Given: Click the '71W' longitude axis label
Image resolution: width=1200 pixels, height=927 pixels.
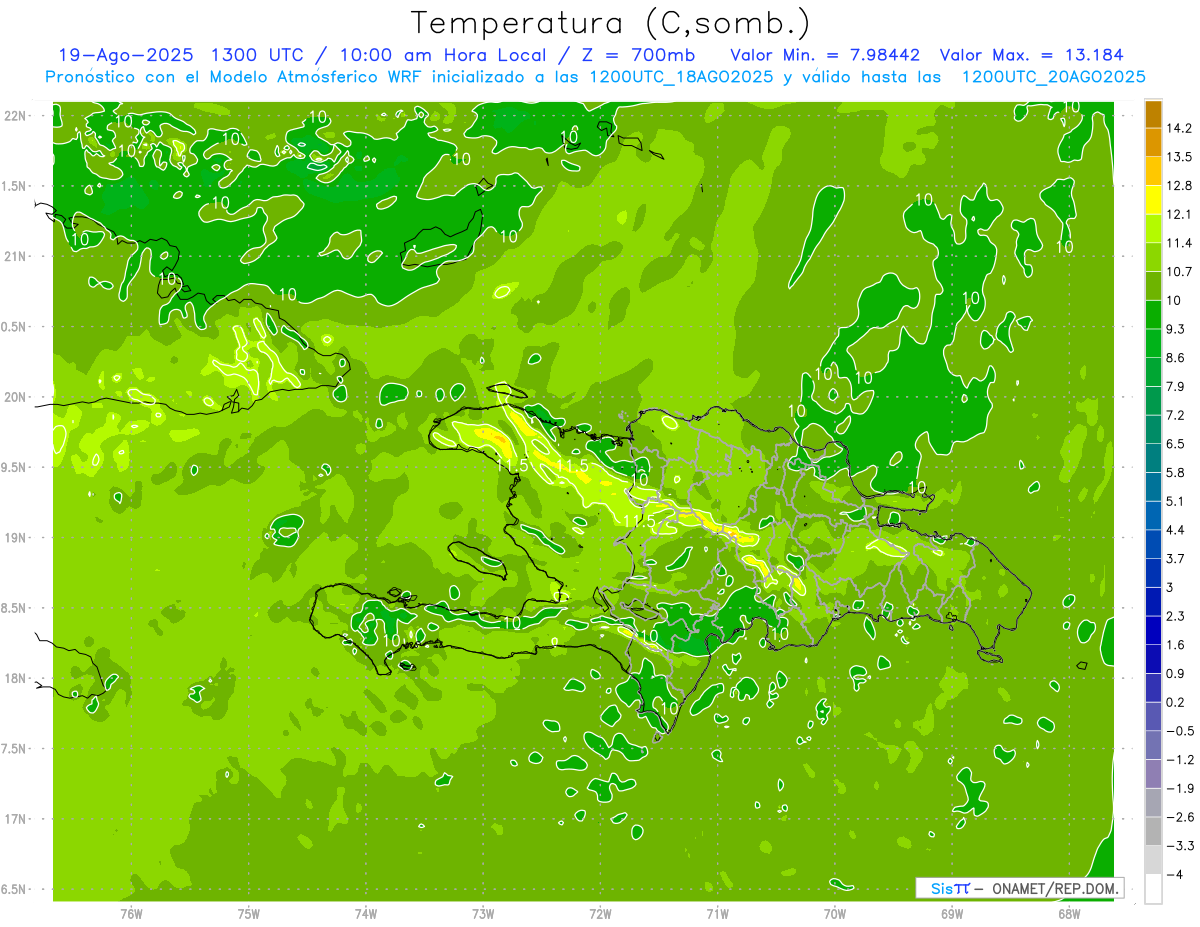Looking at the screenshot, I should coord(717,913).
